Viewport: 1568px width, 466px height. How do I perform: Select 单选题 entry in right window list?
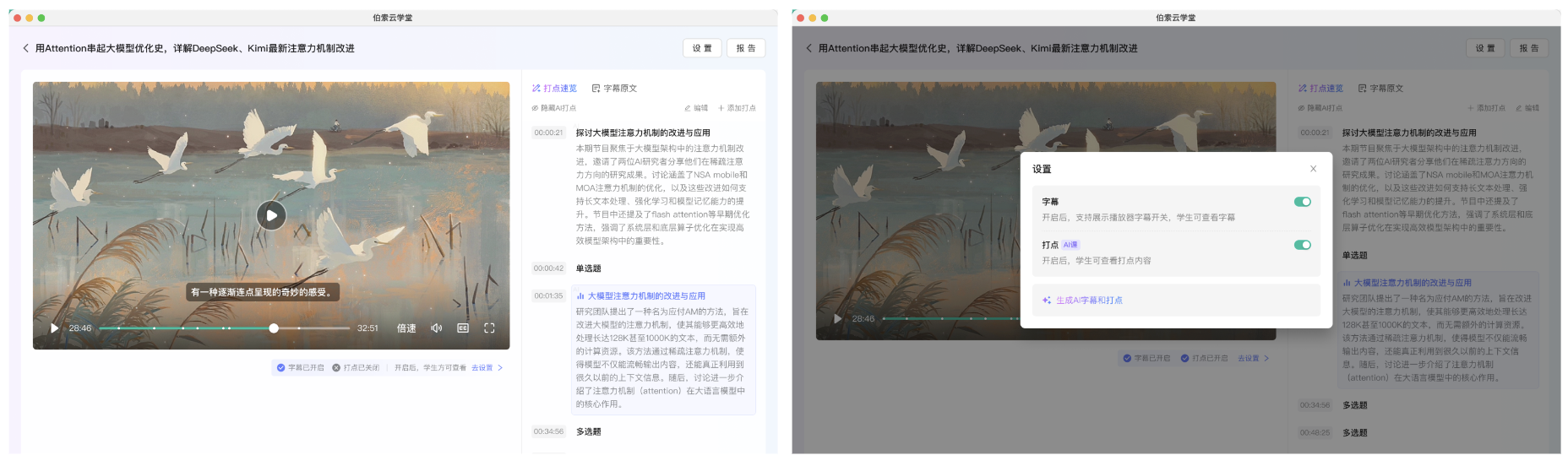(1355, 255)
